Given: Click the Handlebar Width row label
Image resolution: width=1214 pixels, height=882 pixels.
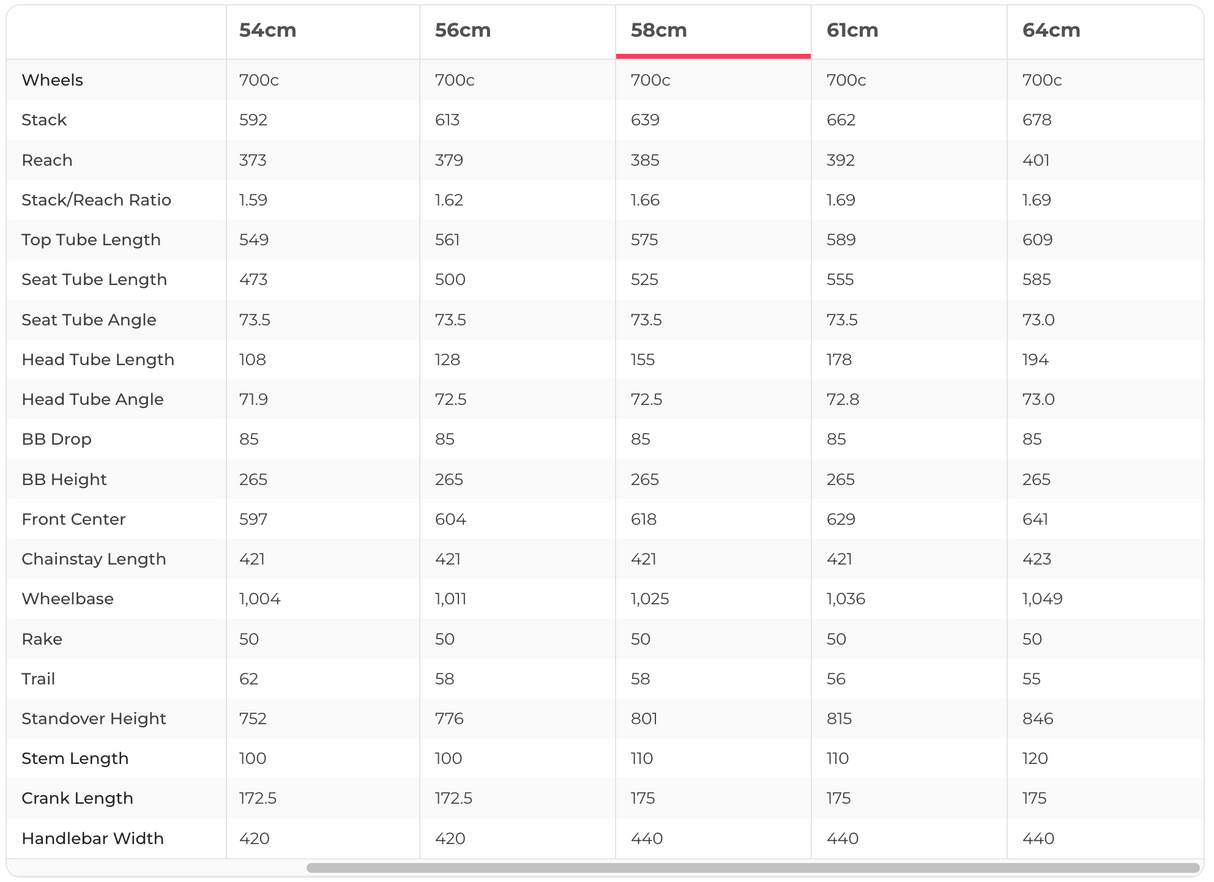Looking at the screenshot, I should [92, 839].
